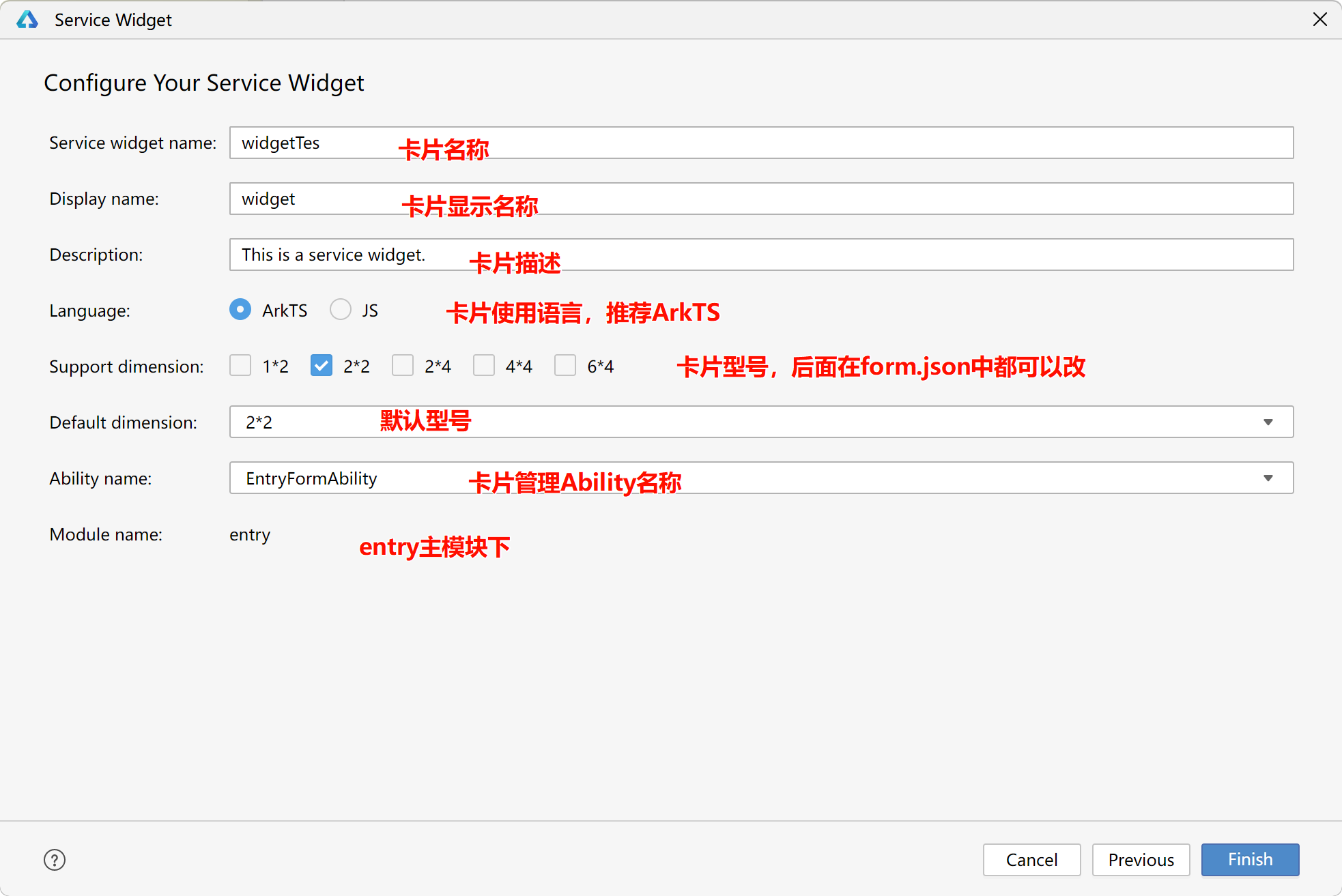The height and width of the screenshot is (896, 1342).
Task: Enable the 2*4 dimension checkbox
Action: 403,366
